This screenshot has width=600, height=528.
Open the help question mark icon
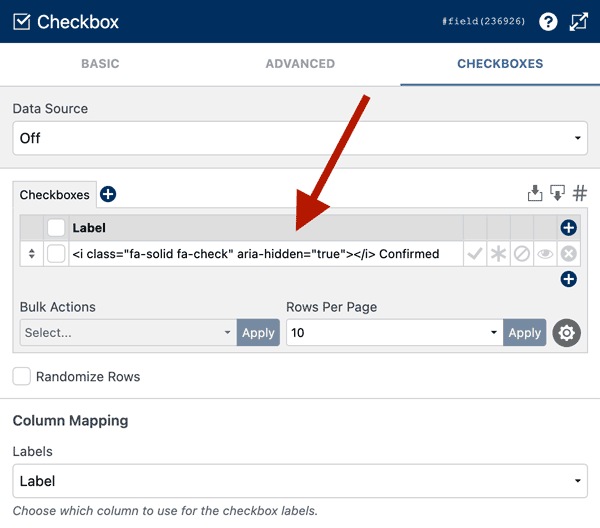(x=548, y=21)
